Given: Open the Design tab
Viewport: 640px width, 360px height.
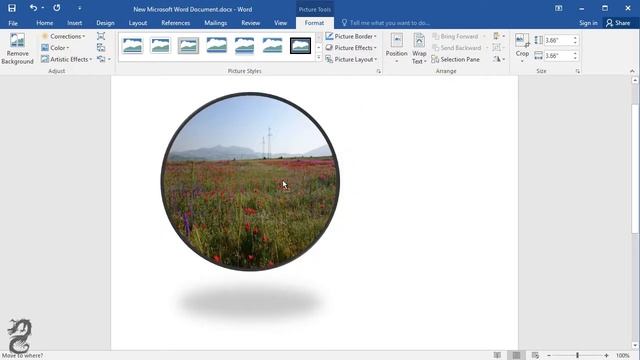Looking at the screenshot, I should tap(105, 23).
